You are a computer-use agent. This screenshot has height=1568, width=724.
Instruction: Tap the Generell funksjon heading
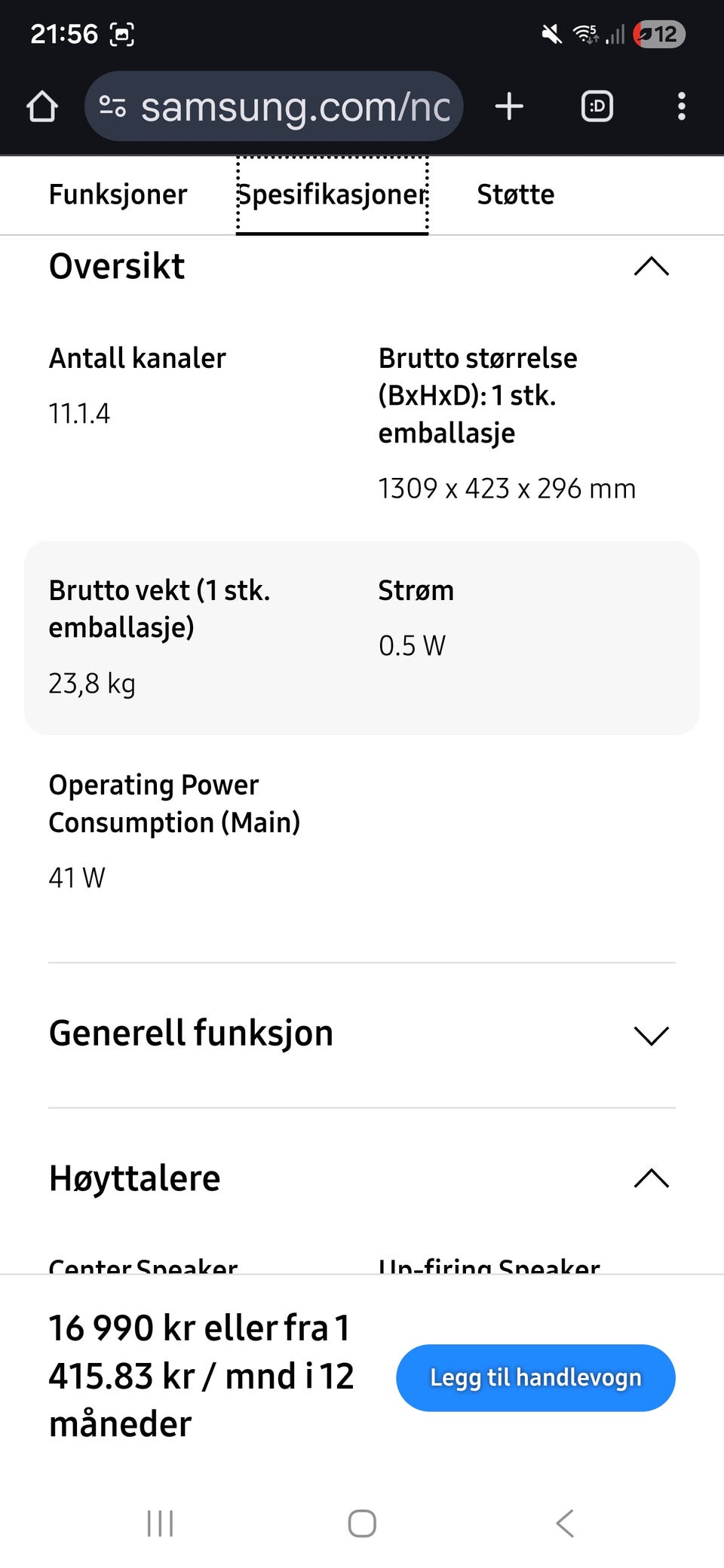point(191,1033)
